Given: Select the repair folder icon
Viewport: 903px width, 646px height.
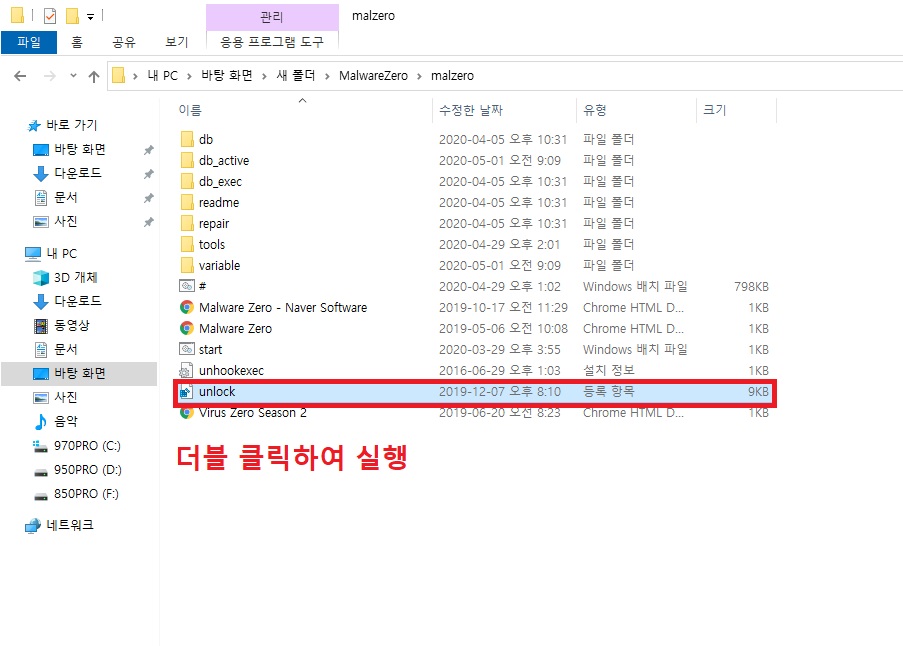Looking at the screenshot, I should [187, 223].
